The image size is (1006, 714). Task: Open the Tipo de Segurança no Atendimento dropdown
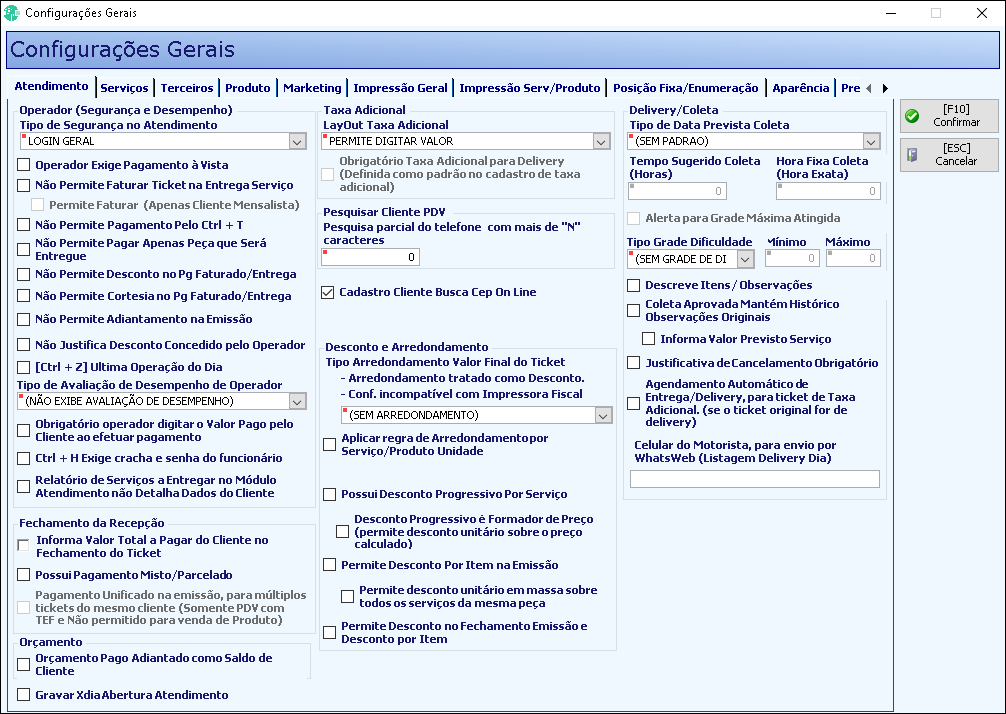297,142
